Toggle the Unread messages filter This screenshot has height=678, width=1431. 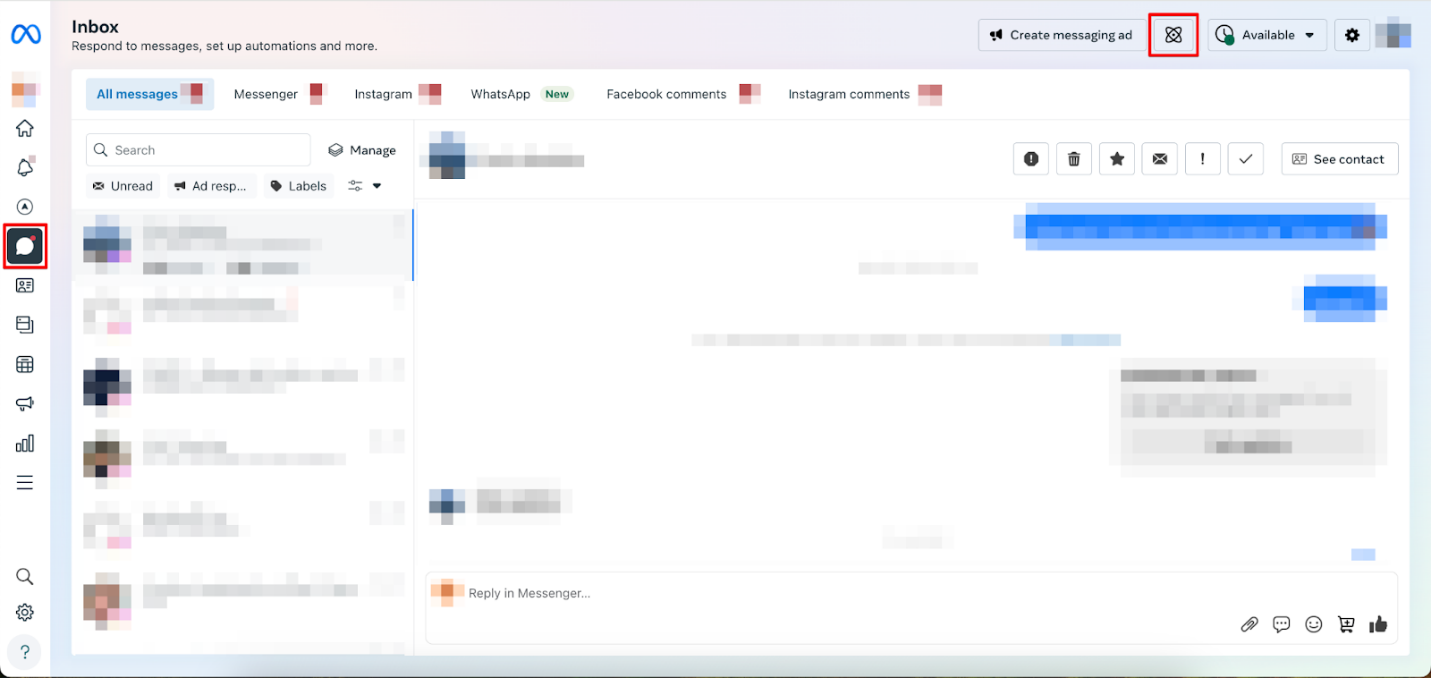point(123,186)
